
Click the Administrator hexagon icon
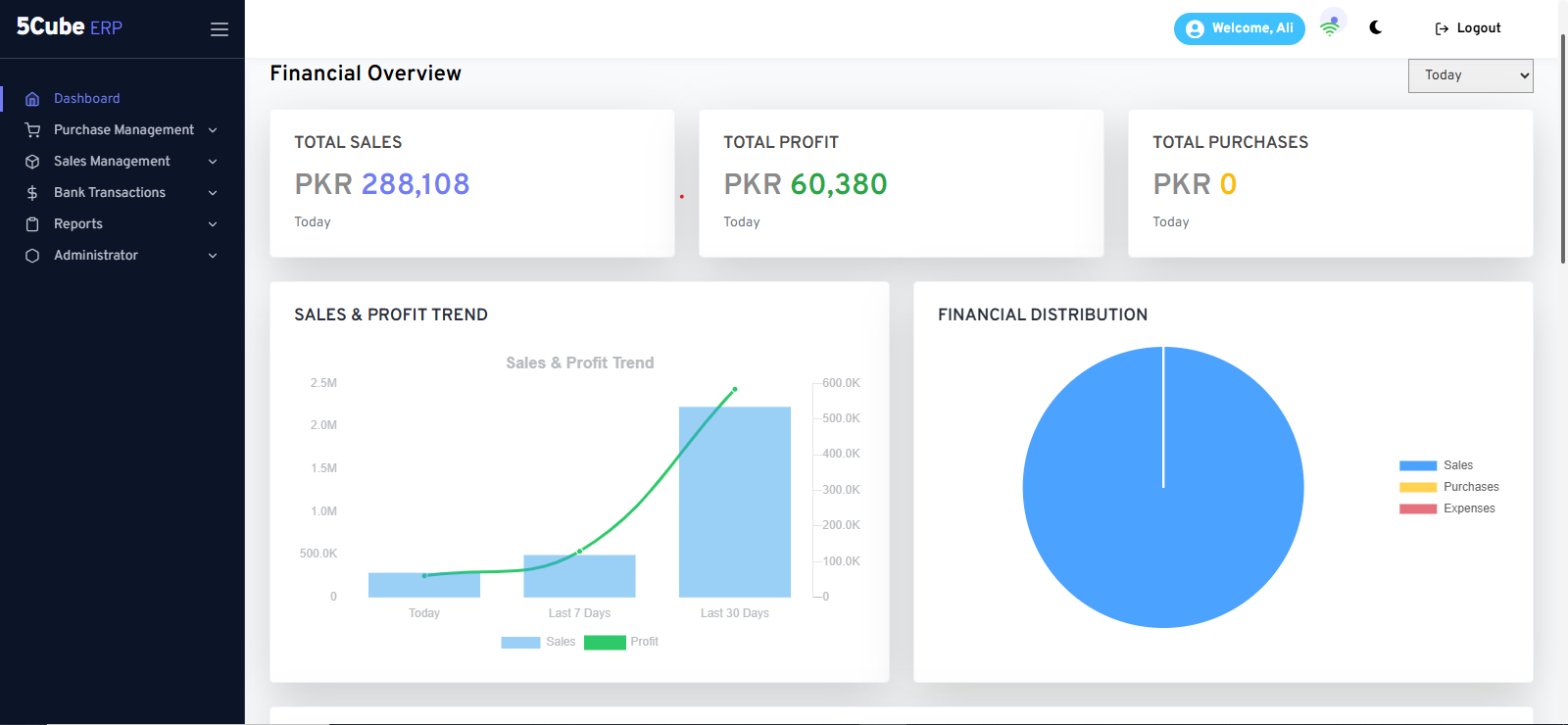[32, 256]
